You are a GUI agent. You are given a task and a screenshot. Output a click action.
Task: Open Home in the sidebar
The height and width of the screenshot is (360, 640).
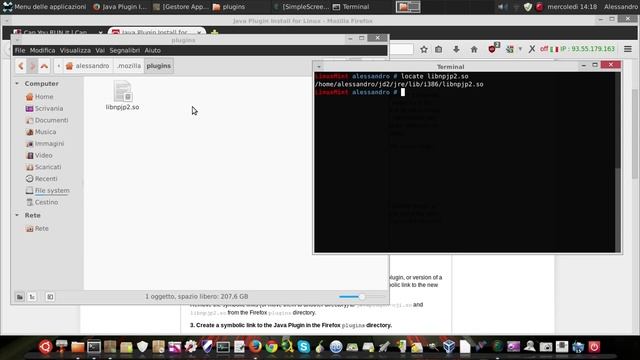coord(40,97)
